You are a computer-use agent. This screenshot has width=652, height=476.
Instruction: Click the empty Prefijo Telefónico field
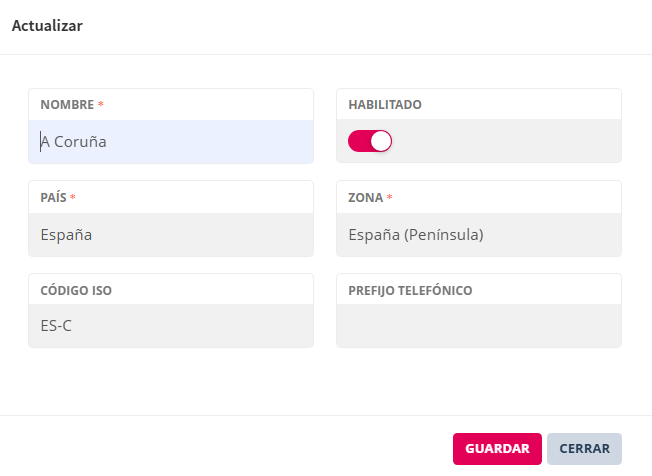pyautogui.click(x=478, y=326)
